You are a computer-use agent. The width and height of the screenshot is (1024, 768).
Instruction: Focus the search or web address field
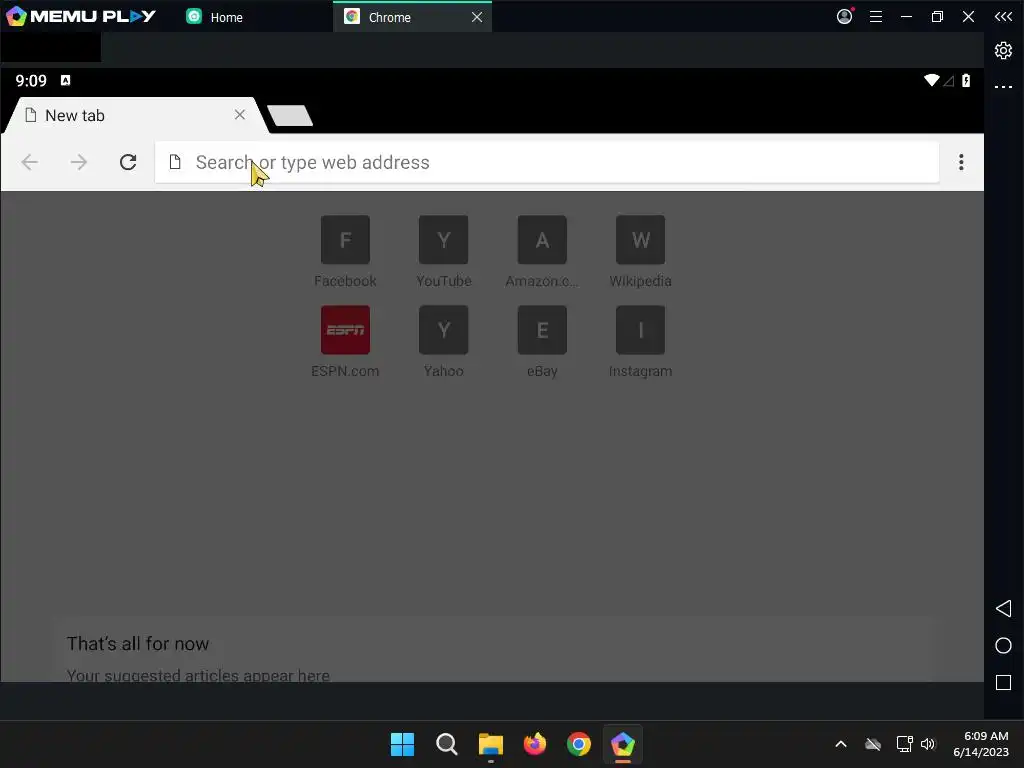tap(547, 162)
